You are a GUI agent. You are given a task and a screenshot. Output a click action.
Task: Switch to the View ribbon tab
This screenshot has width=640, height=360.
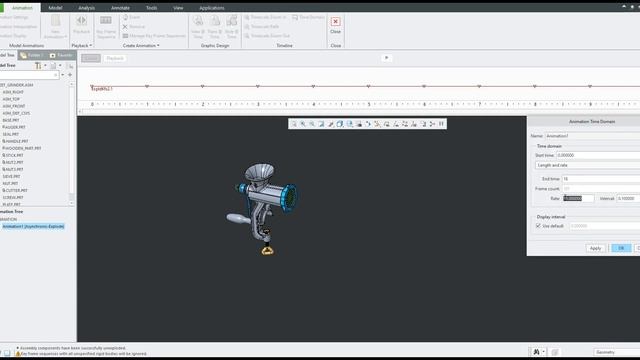pyautogui.click(x=178, y=8)
